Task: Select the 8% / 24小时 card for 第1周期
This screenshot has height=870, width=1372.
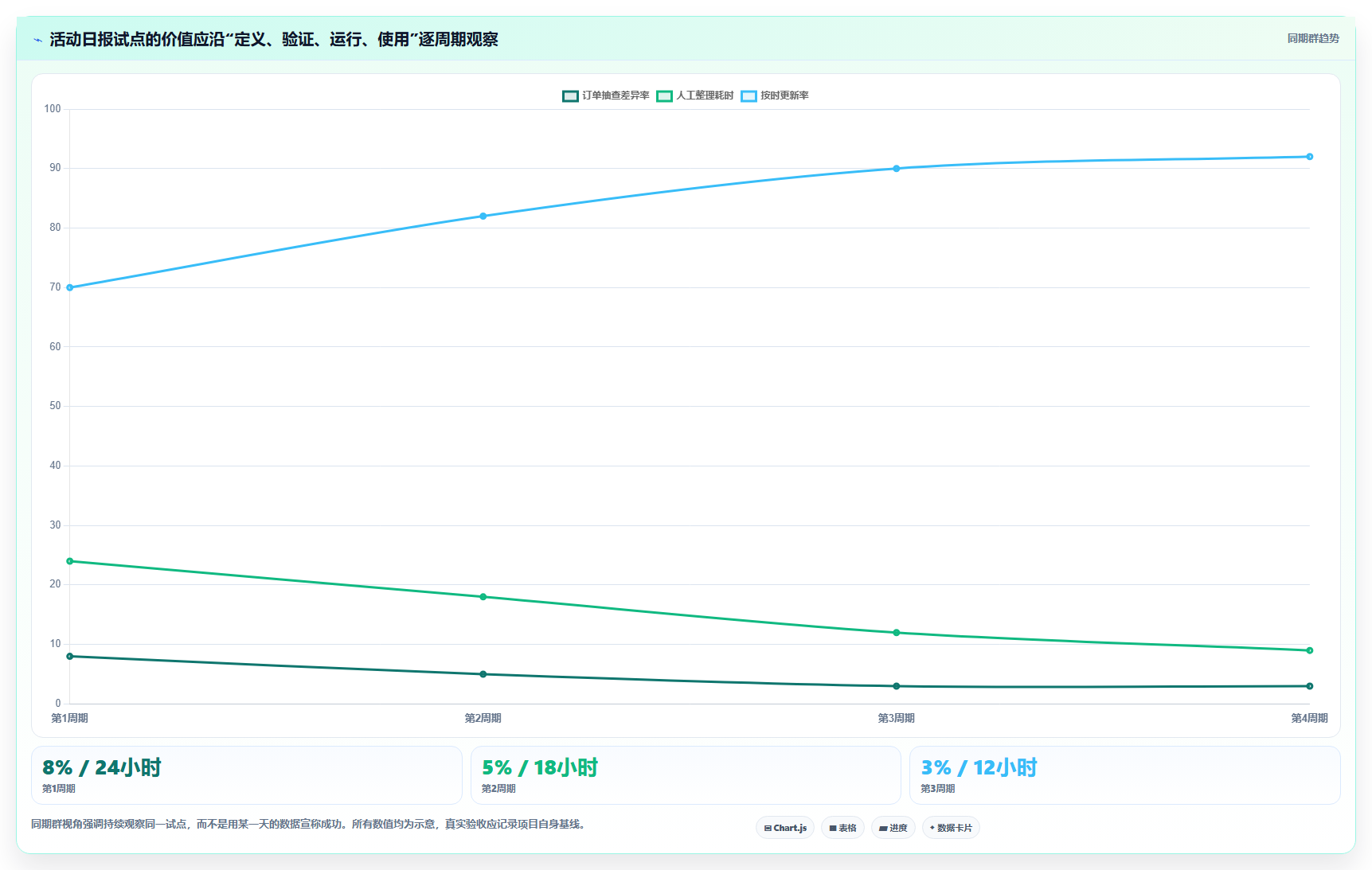Action: (247, 775)
